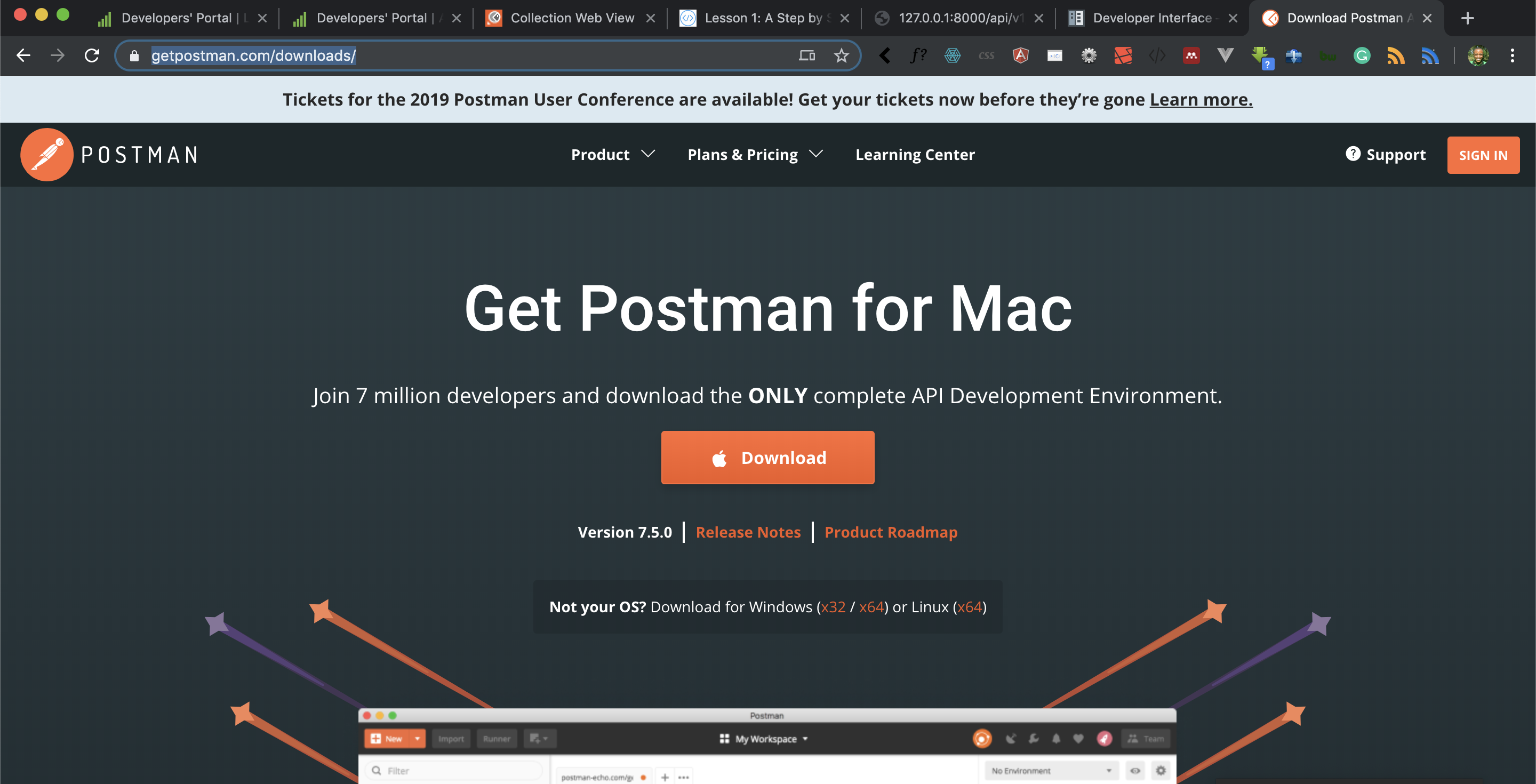
Task: Click the dark code brackets extension icon
Action: pyautogui.click(x=1157, y=55)
